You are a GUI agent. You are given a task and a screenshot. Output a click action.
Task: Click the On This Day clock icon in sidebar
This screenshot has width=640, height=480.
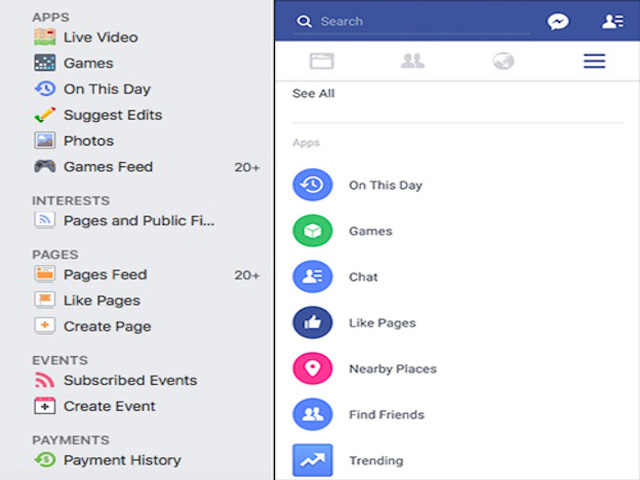point(45,89)
